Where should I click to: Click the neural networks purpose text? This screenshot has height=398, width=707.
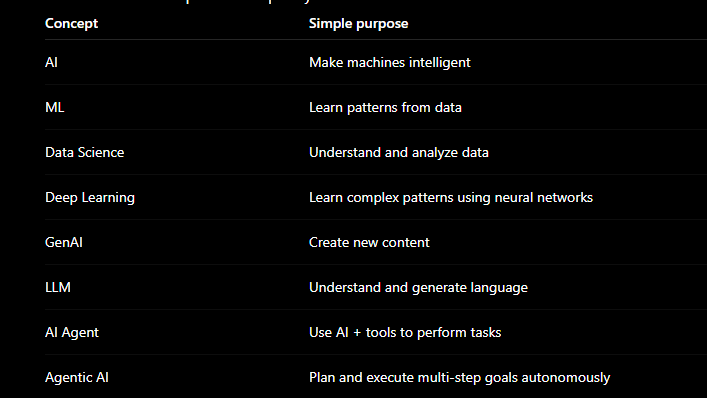click(451, 197)
